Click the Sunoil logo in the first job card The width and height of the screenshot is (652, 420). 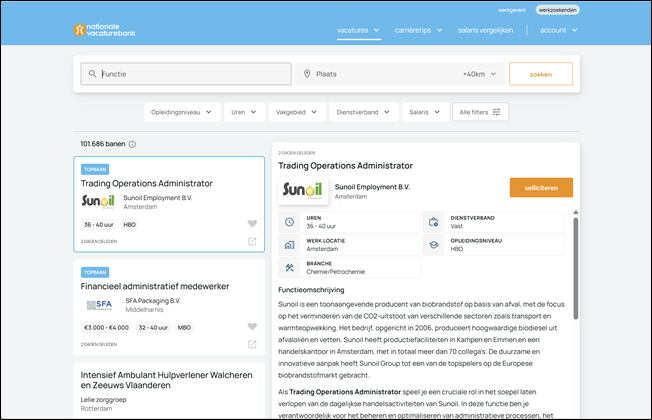98,201
